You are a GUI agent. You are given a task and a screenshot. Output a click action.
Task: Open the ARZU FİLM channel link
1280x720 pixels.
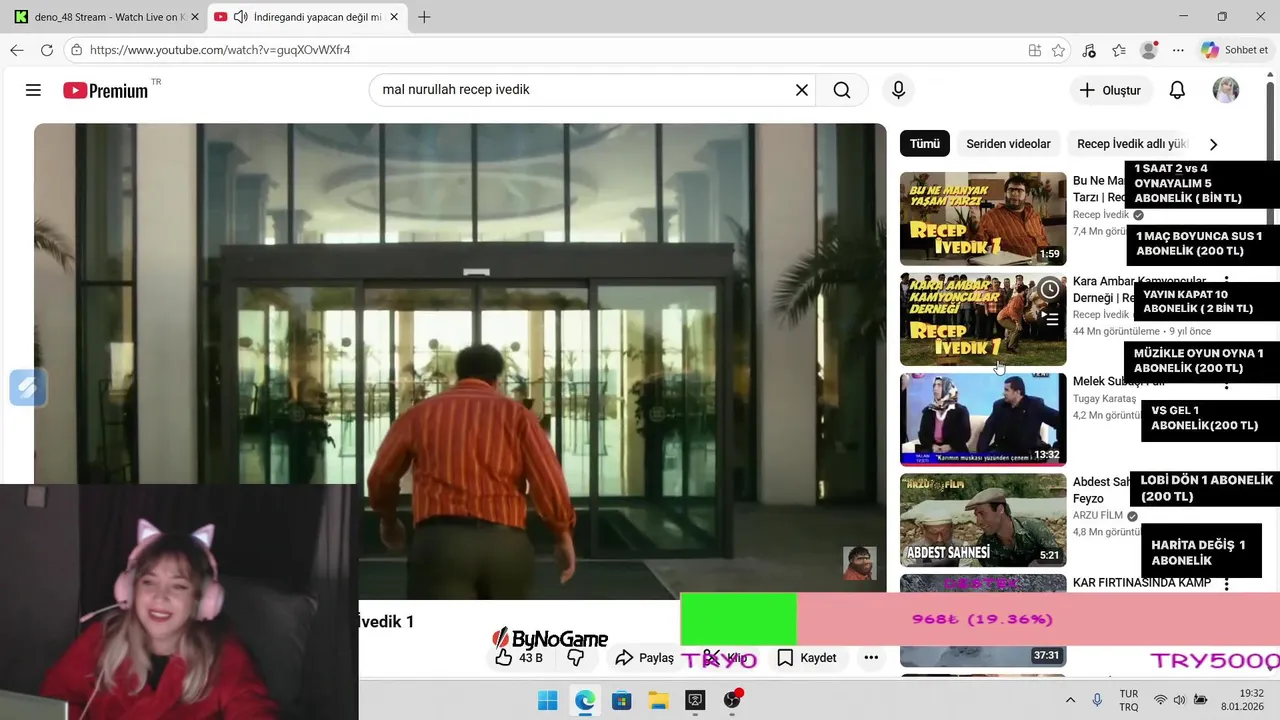click(x=1098, y=516)
